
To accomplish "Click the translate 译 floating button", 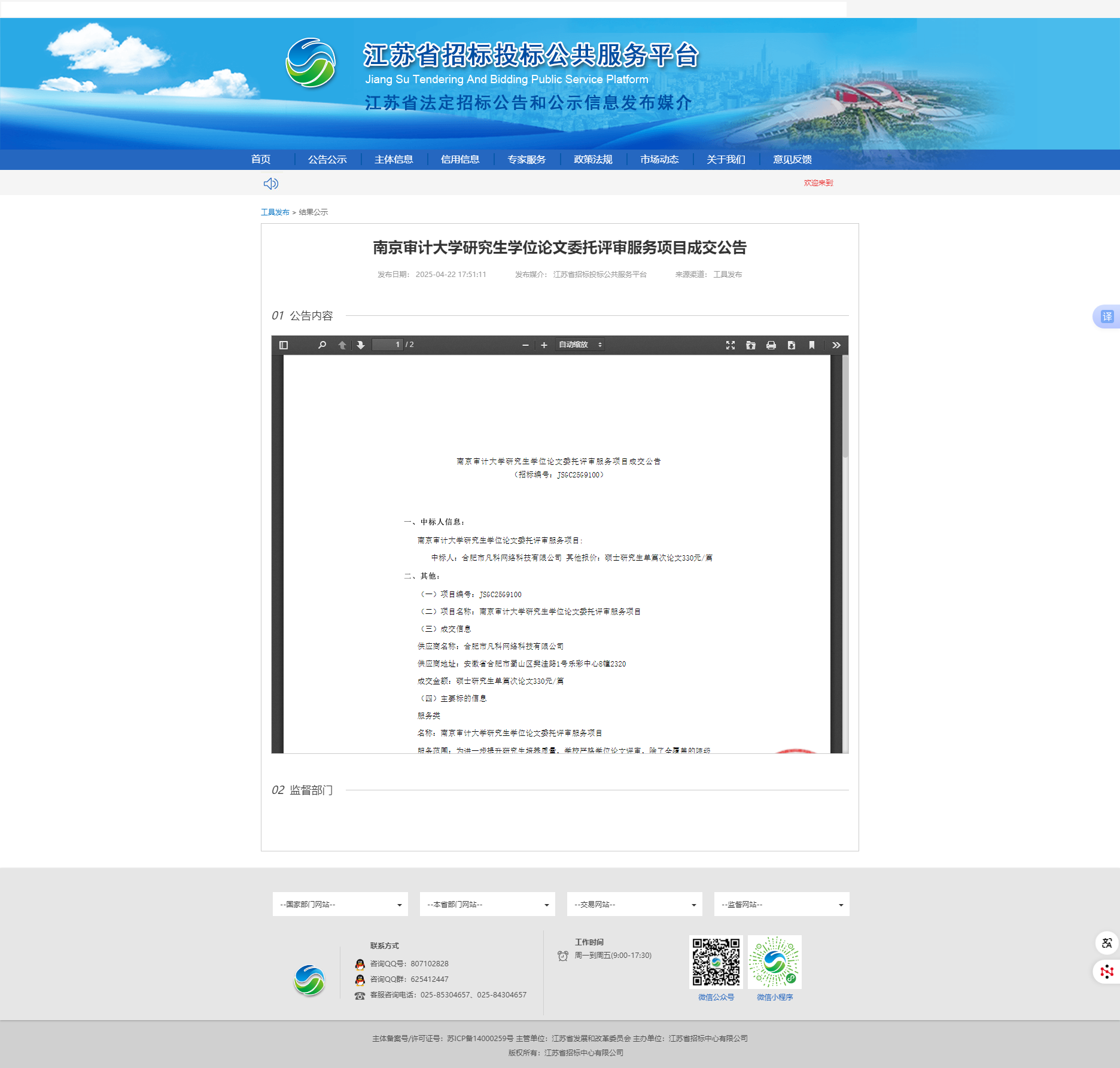I will click(x=1107, y=317).
